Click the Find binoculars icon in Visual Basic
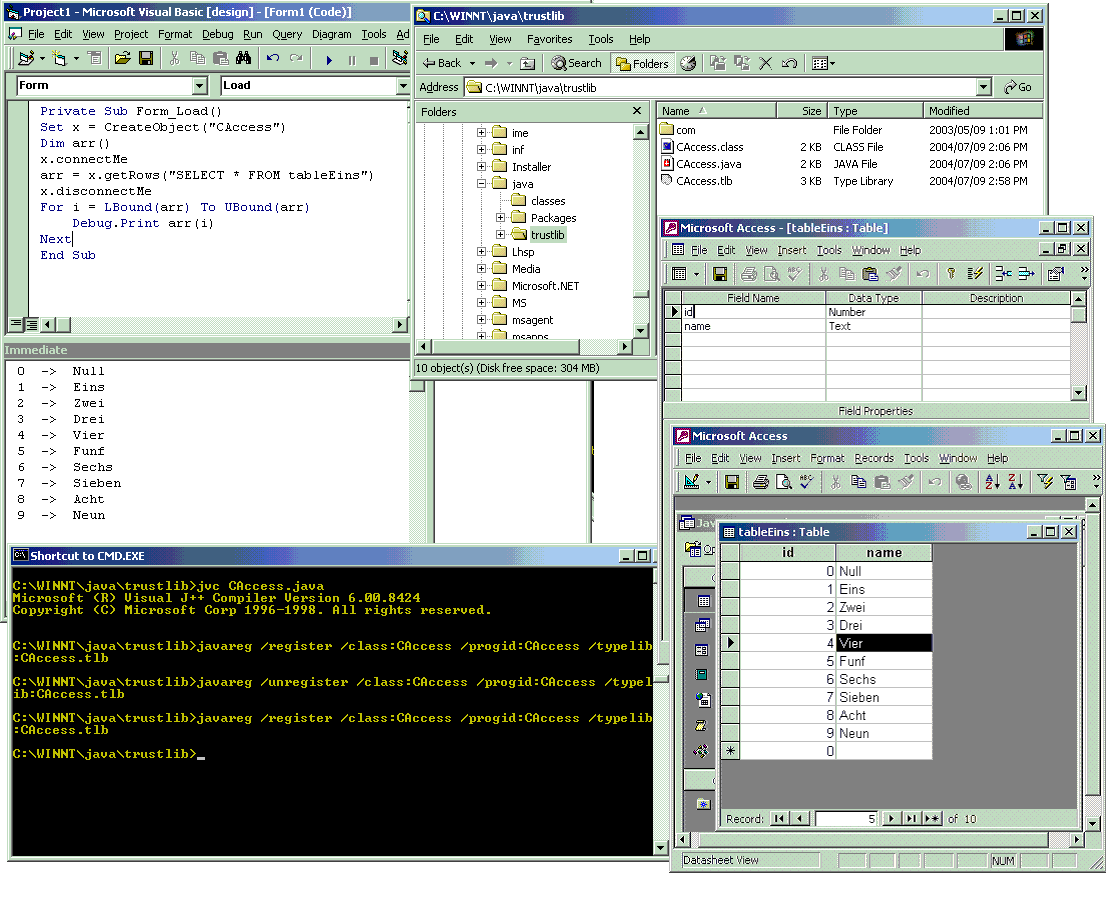This screenshot has width=1120, height=900. 243,59
